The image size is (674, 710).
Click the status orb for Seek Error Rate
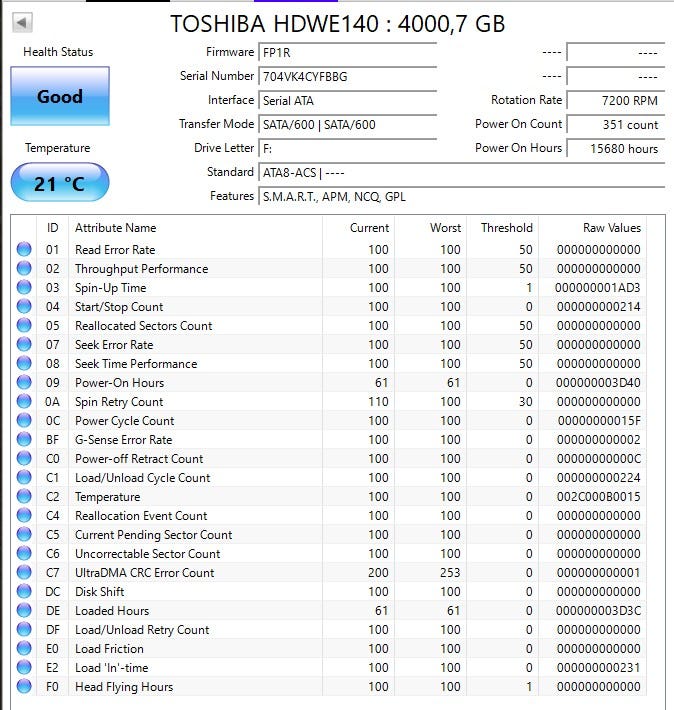[x=24, y=344]
